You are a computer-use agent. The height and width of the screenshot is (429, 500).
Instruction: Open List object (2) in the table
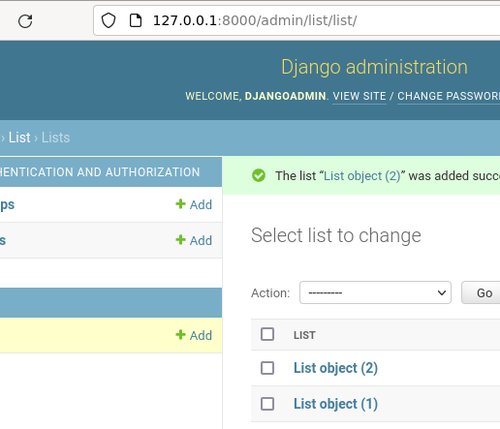point(336,368)
